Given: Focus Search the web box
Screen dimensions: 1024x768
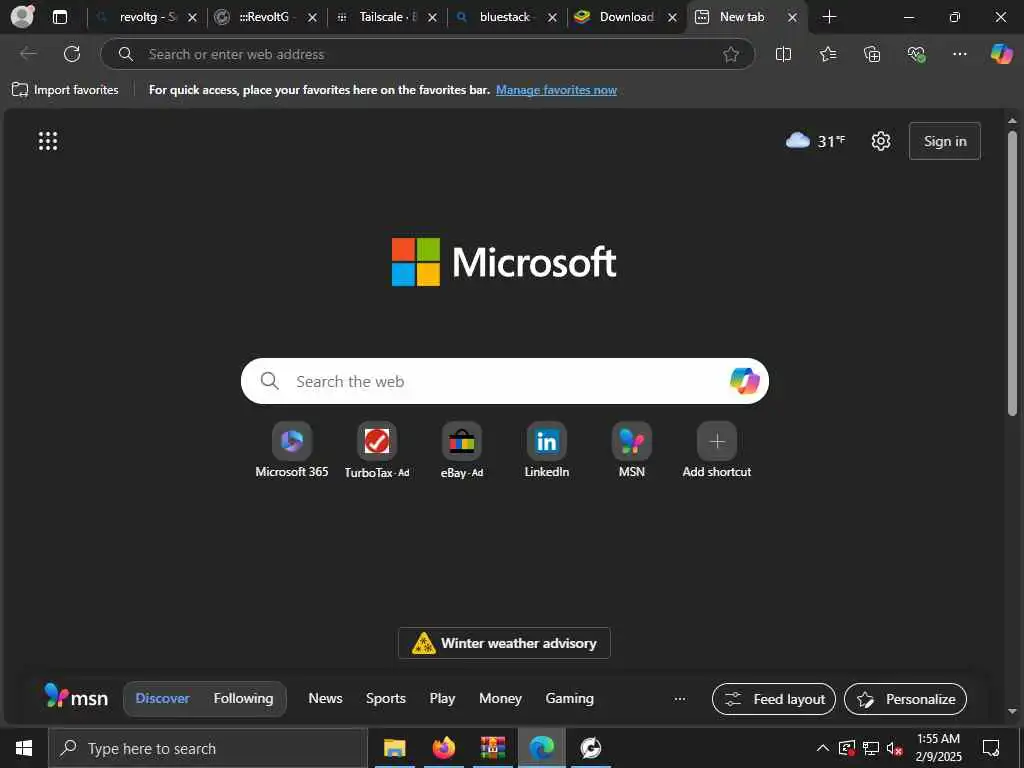Looking at the screenshot, I should point(504,381).
